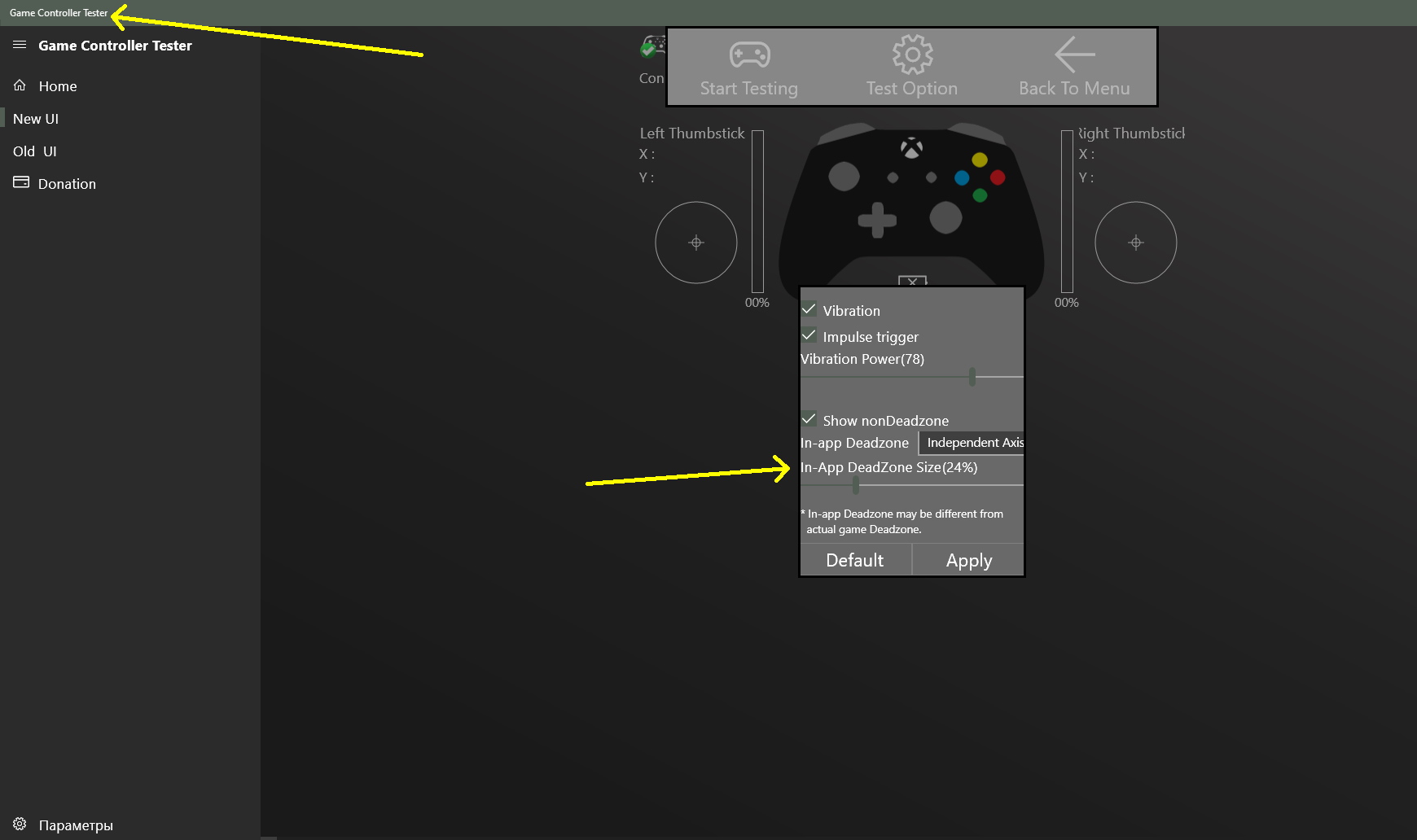Image resolution: width=1417 pixels, height=840 pixels.
Task: Click the hamburger menu icon
Action: pos(20,45)
